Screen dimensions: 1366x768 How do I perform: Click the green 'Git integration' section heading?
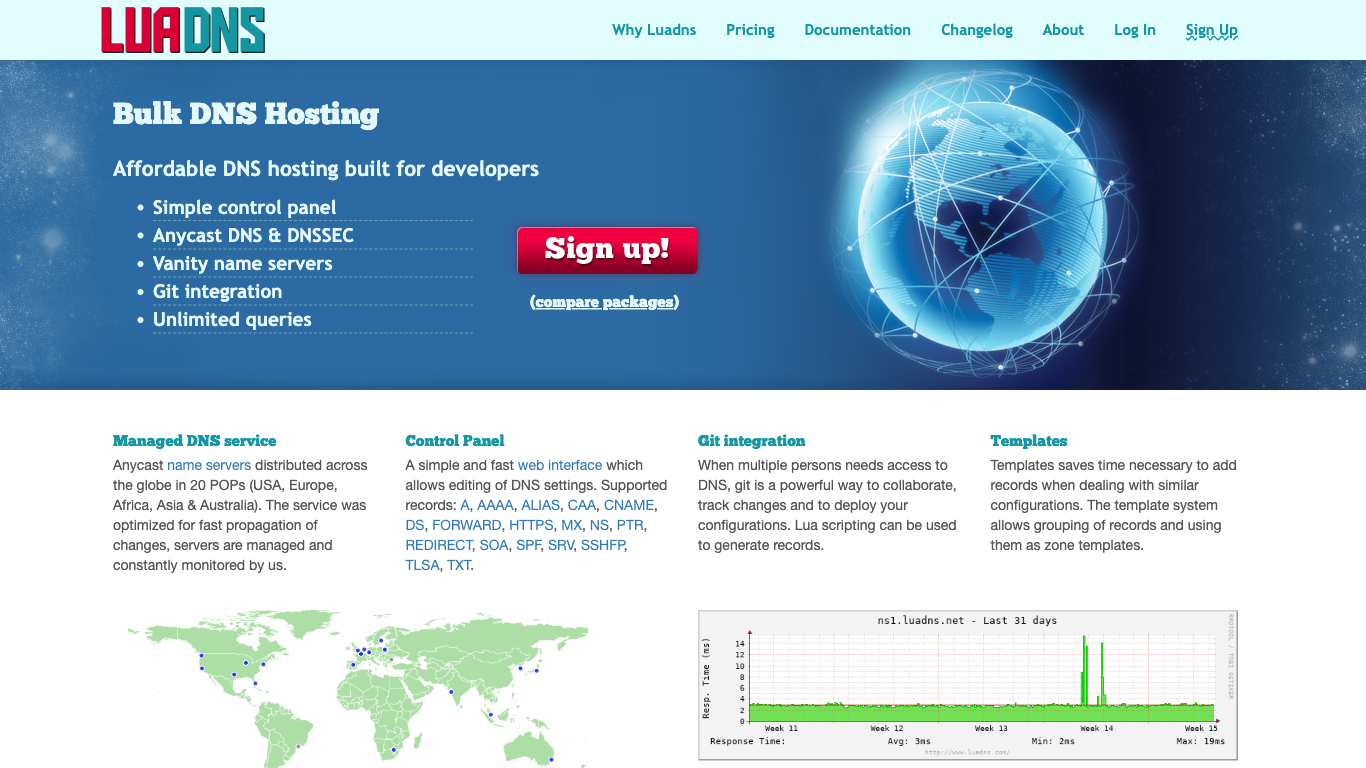pos(751,441)
